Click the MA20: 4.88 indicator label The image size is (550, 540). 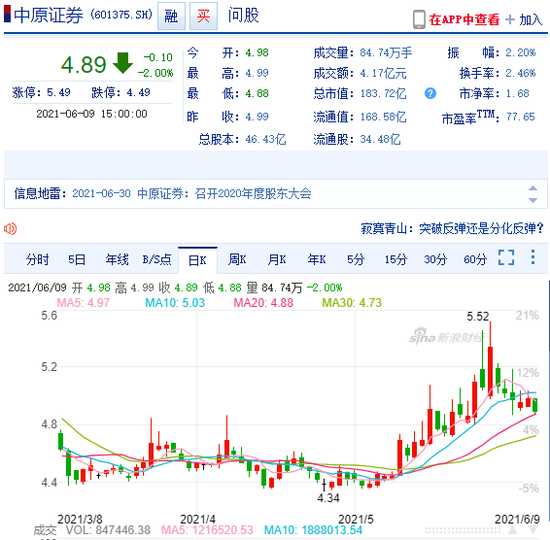[263, 302]
